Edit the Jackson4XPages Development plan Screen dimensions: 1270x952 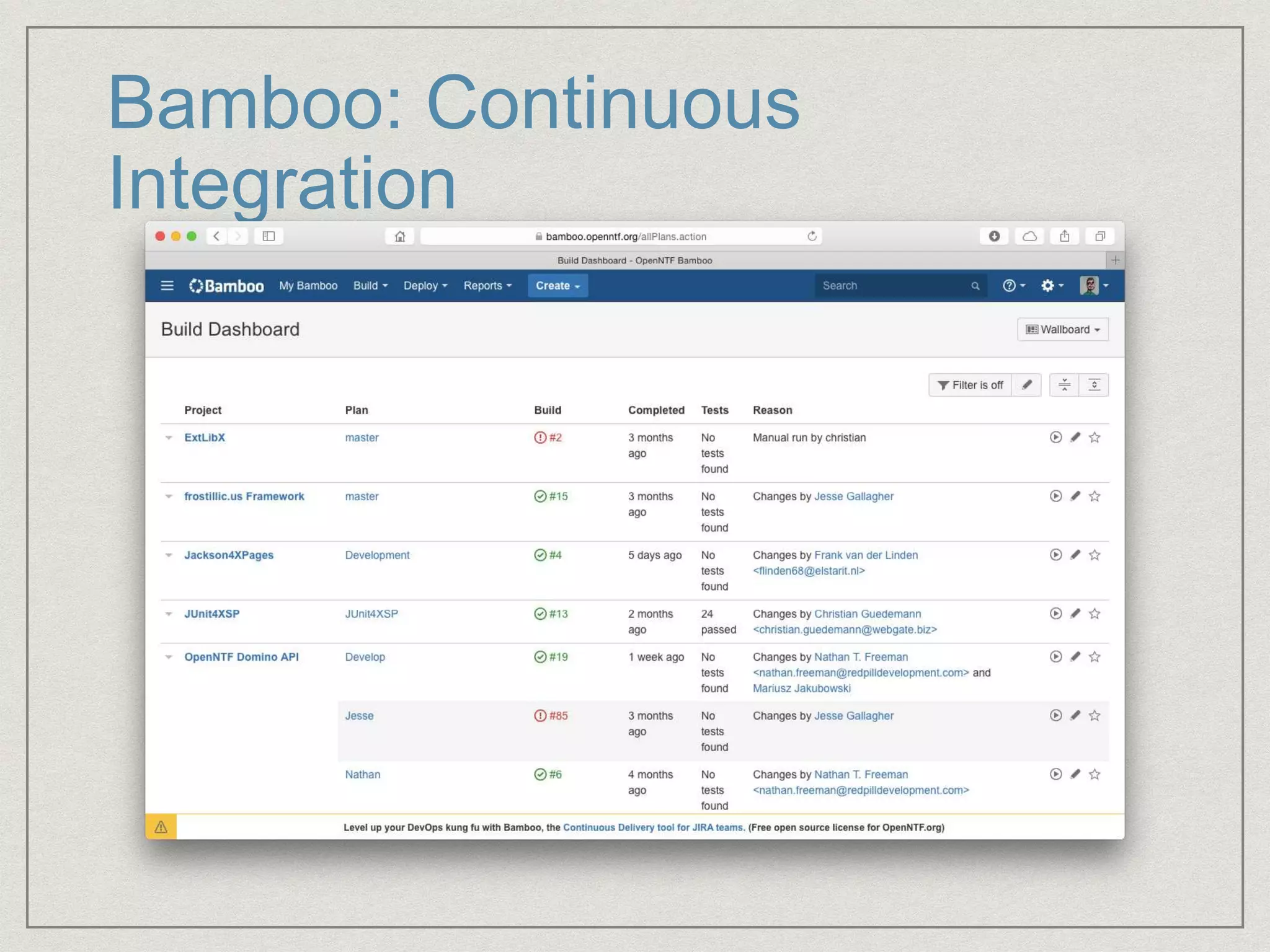coord(1075,555)
